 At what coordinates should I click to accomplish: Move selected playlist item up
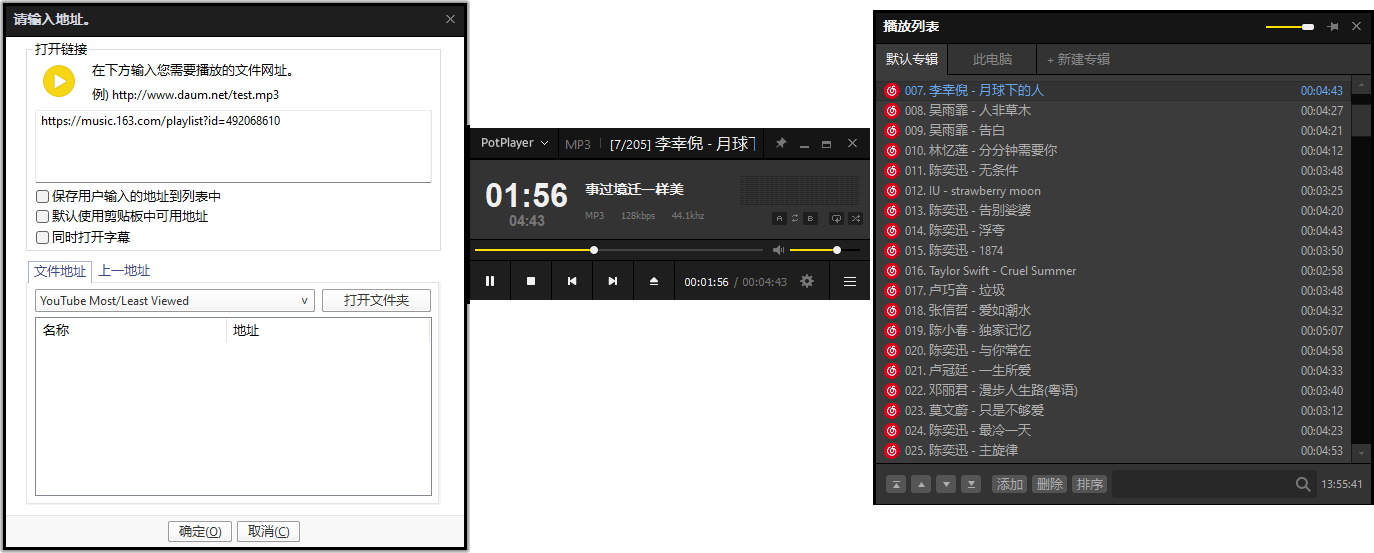(x=921, y=485)
